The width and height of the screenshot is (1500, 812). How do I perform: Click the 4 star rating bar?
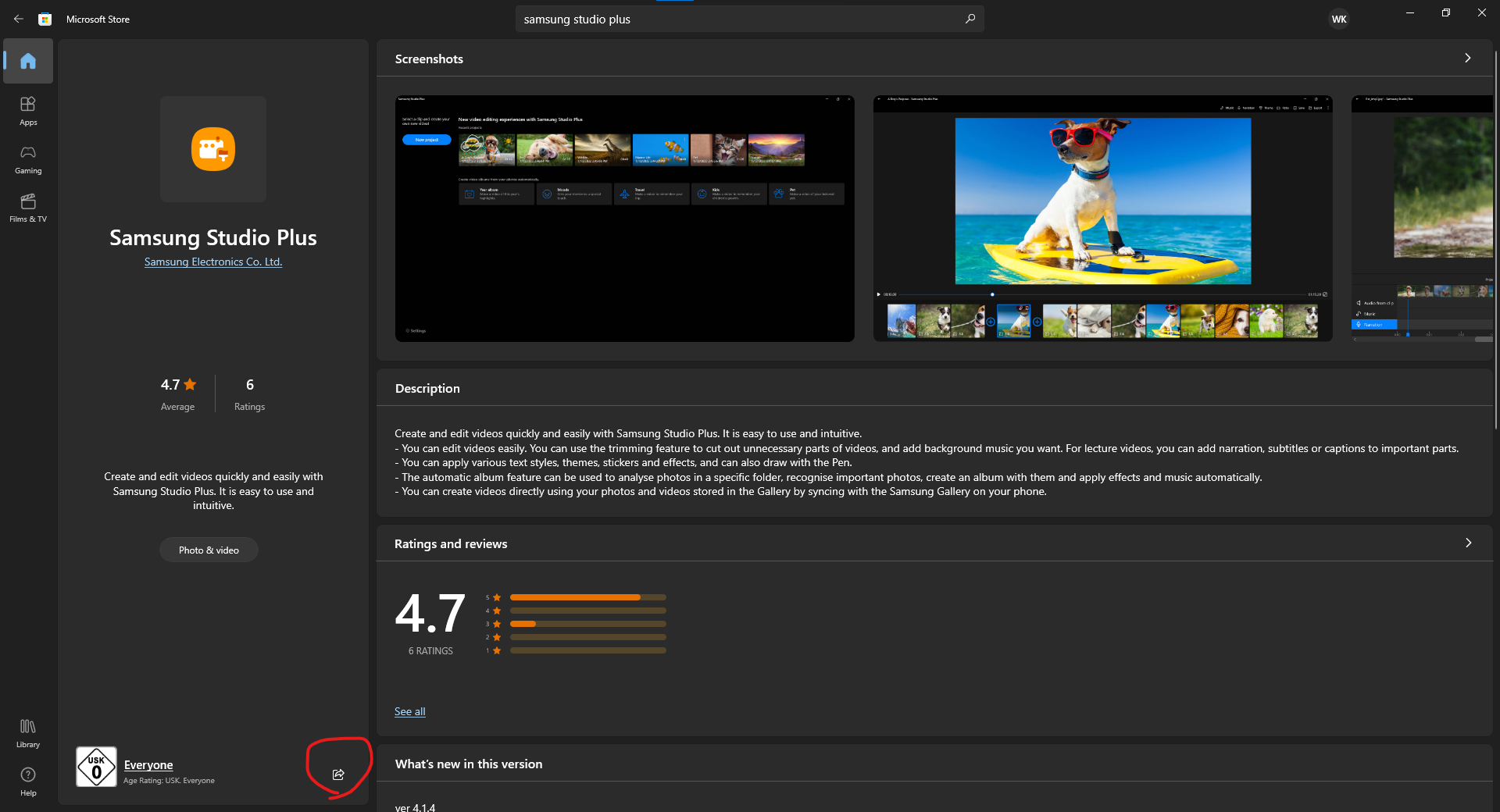[x=588, y=611]
